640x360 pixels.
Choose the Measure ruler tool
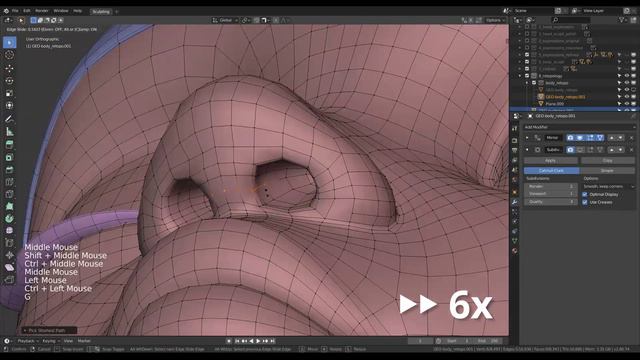tap(9, 131)
